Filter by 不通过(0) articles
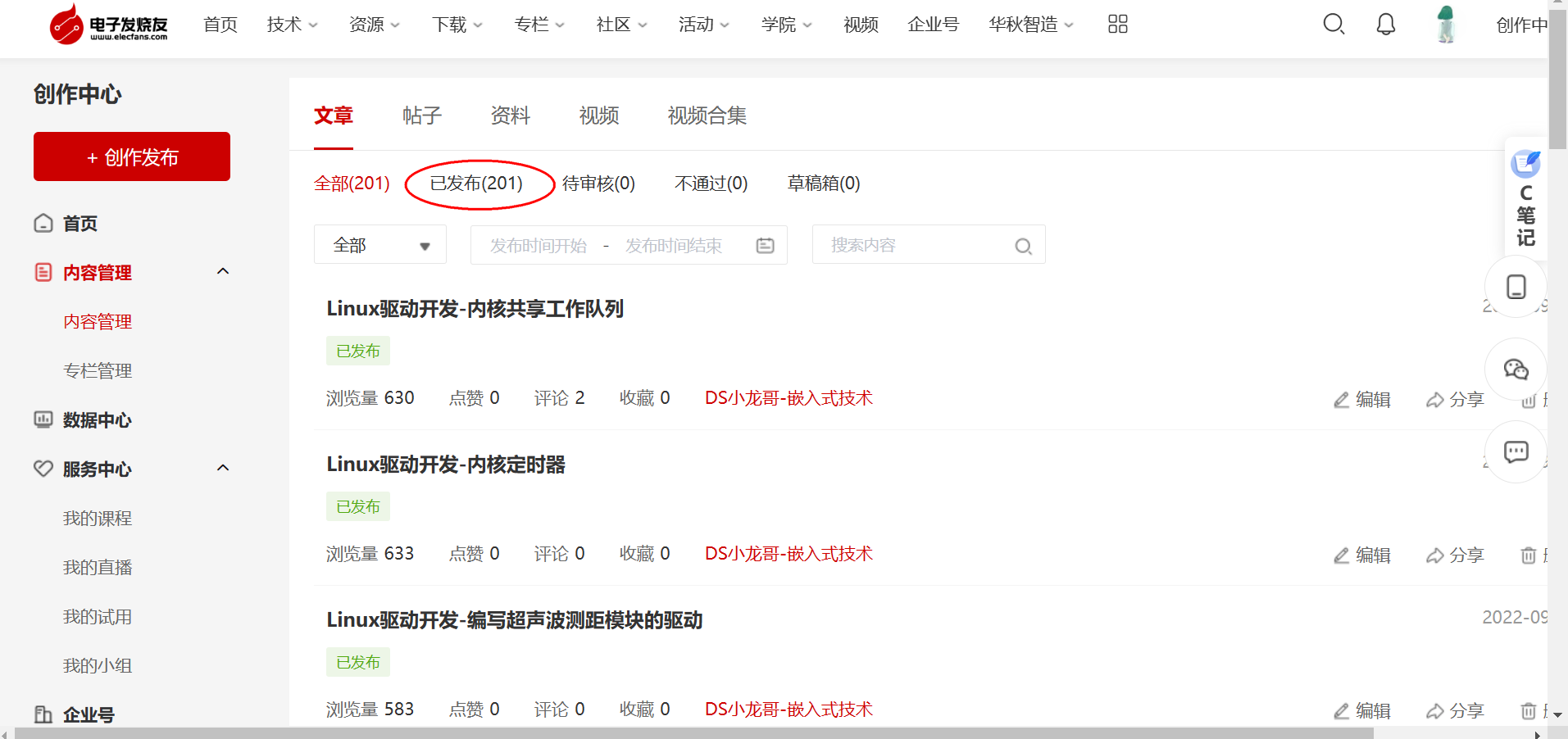Screen dimensions: 1568x739 point(711,183)
